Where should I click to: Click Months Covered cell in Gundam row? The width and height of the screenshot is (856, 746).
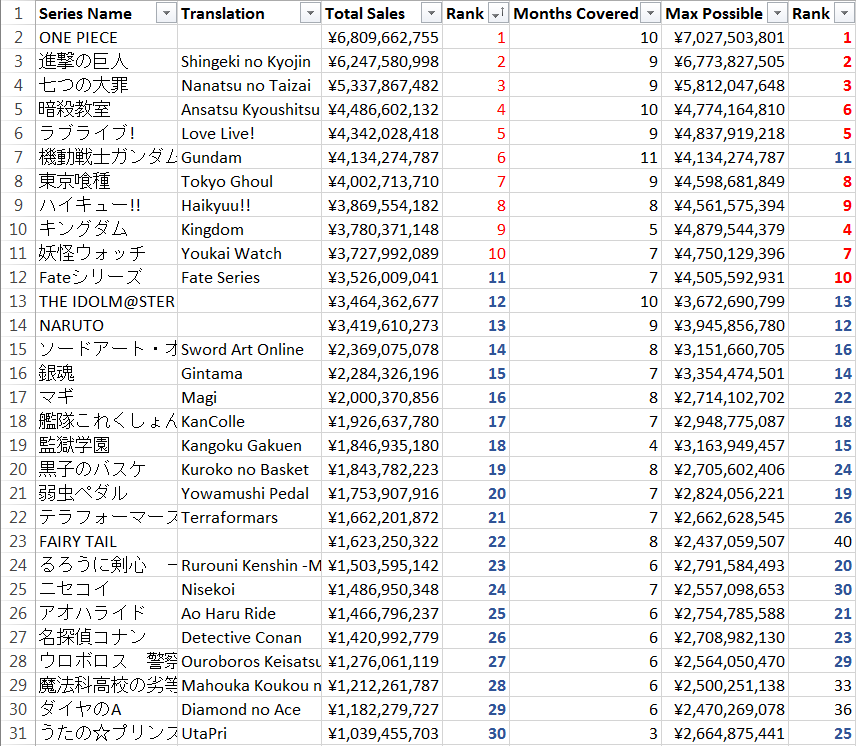coord(585,158)
